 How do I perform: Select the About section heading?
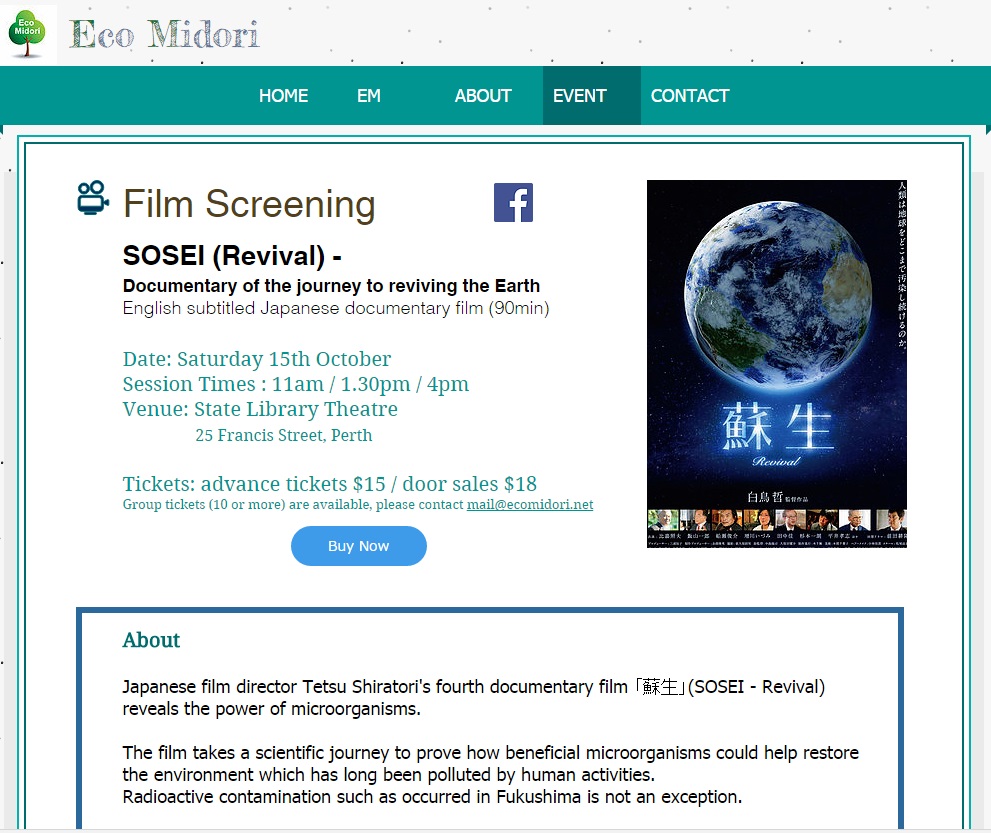tap(150, 640)
